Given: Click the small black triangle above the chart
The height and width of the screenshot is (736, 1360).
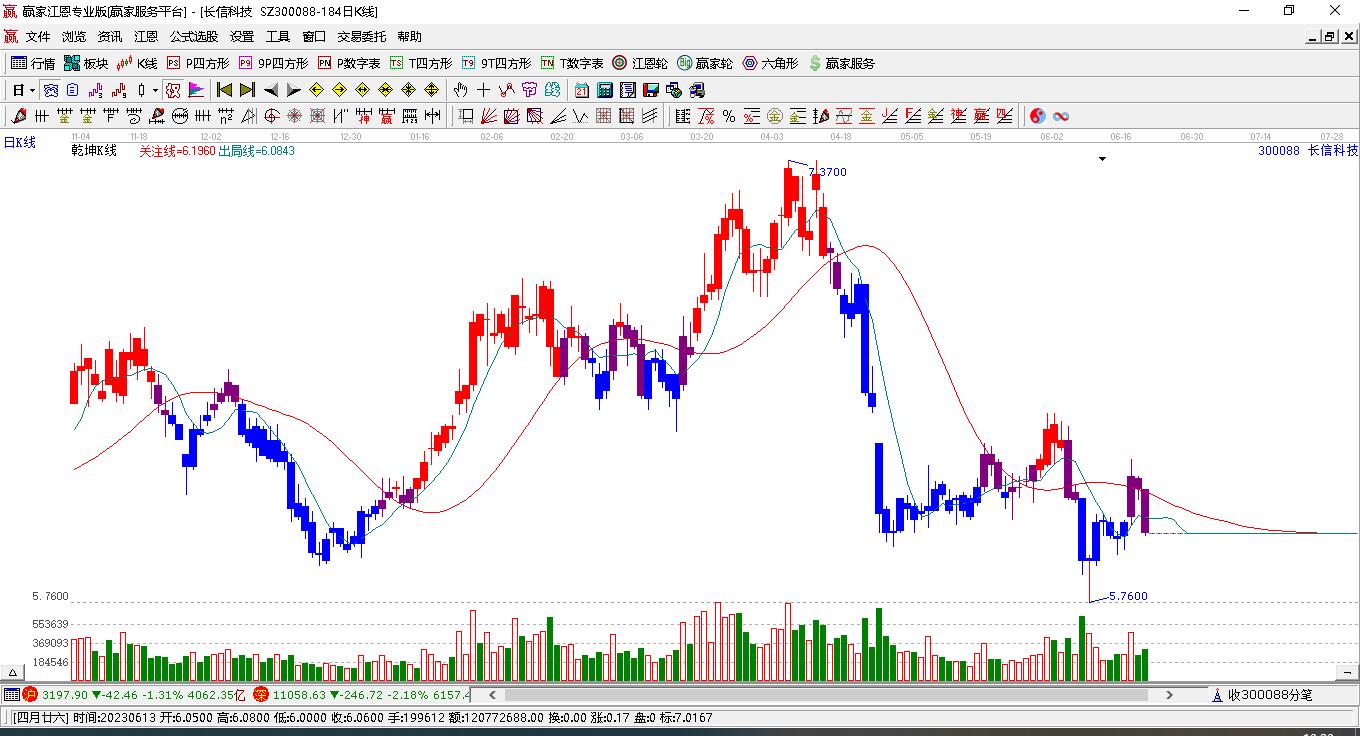Looking at the screenshot, I should coord(1102,159).
